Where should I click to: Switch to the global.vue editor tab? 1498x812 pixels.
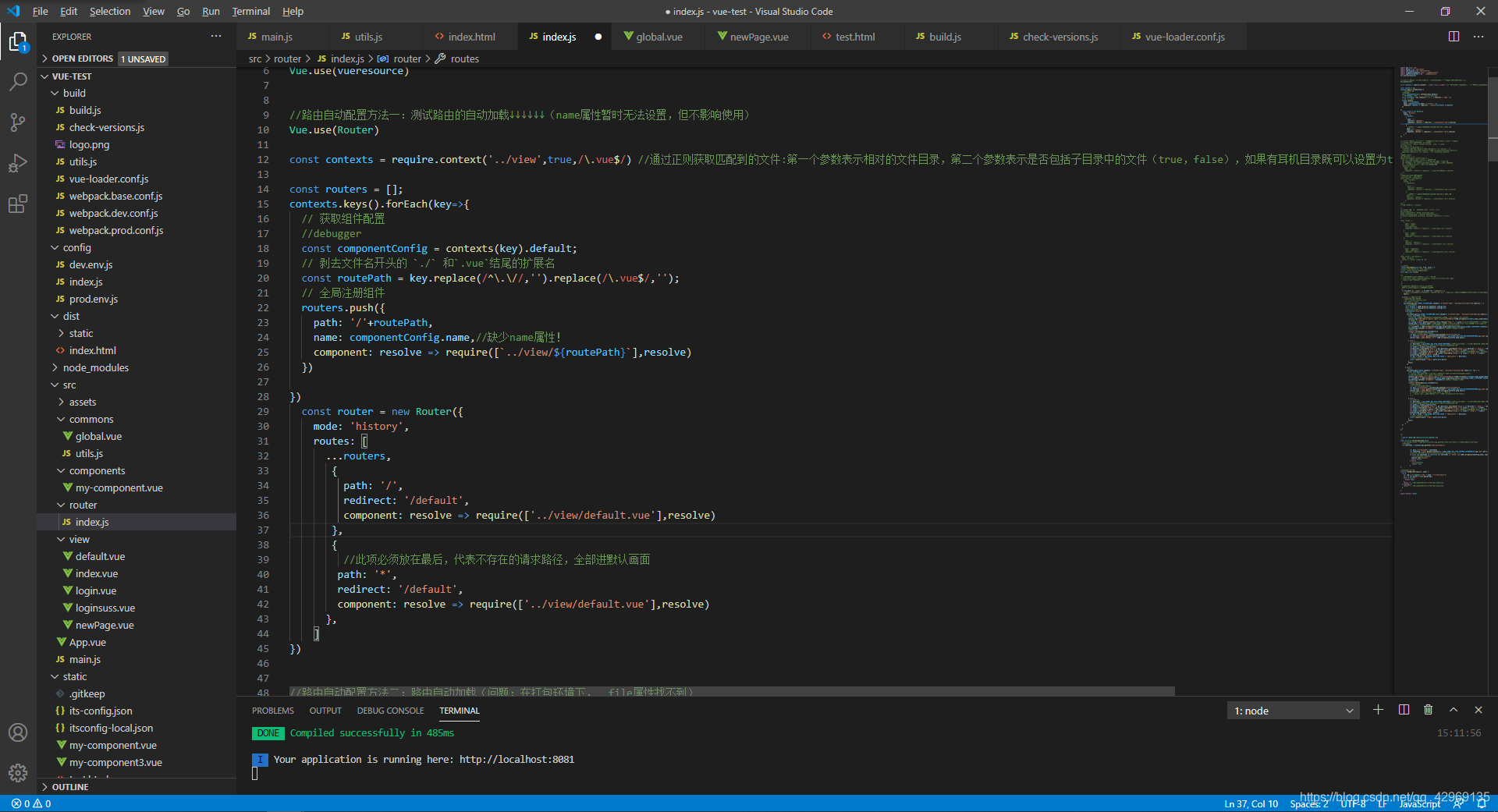coord(658,37)
